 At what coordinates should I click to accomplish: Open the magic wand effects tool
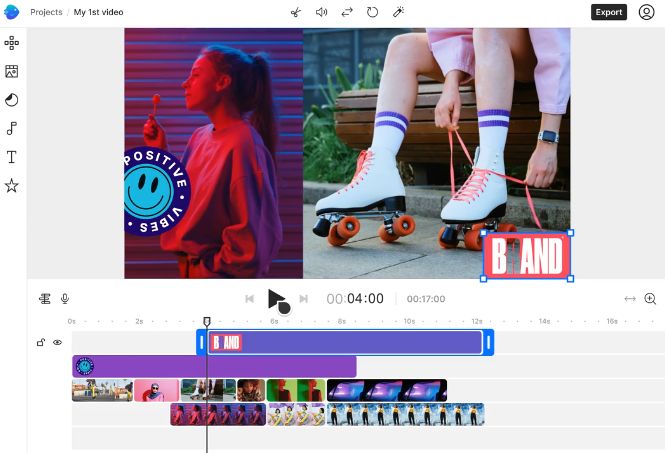pyautogui.click(x=398, y=12)
